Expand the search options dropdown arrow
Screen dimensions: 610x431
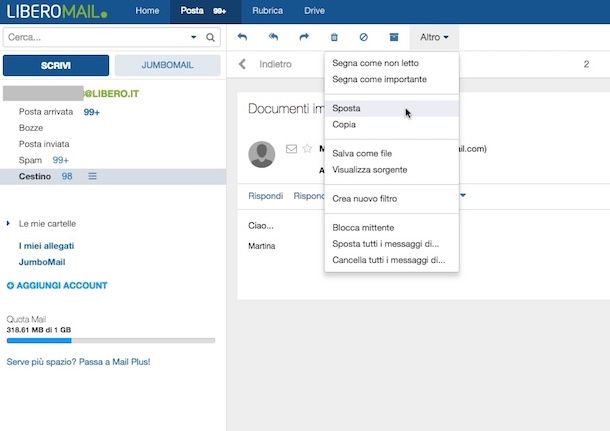pyautogui.click(x=194, y=38)
